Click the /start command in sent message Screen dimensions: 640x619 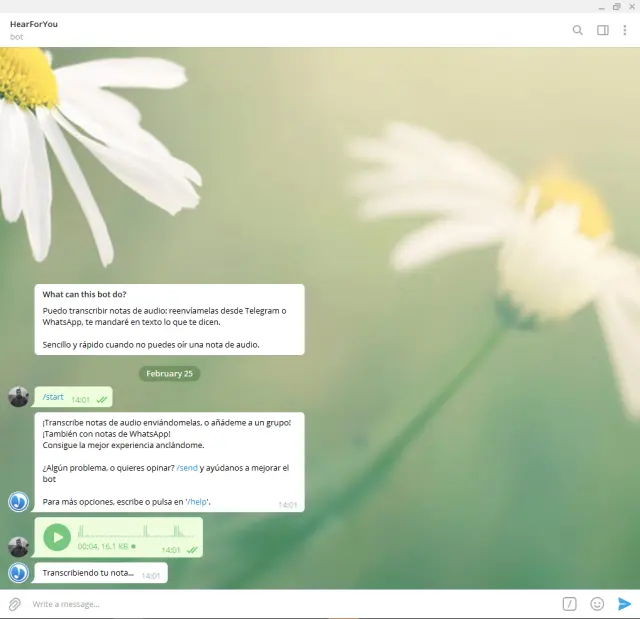point(53,397)
